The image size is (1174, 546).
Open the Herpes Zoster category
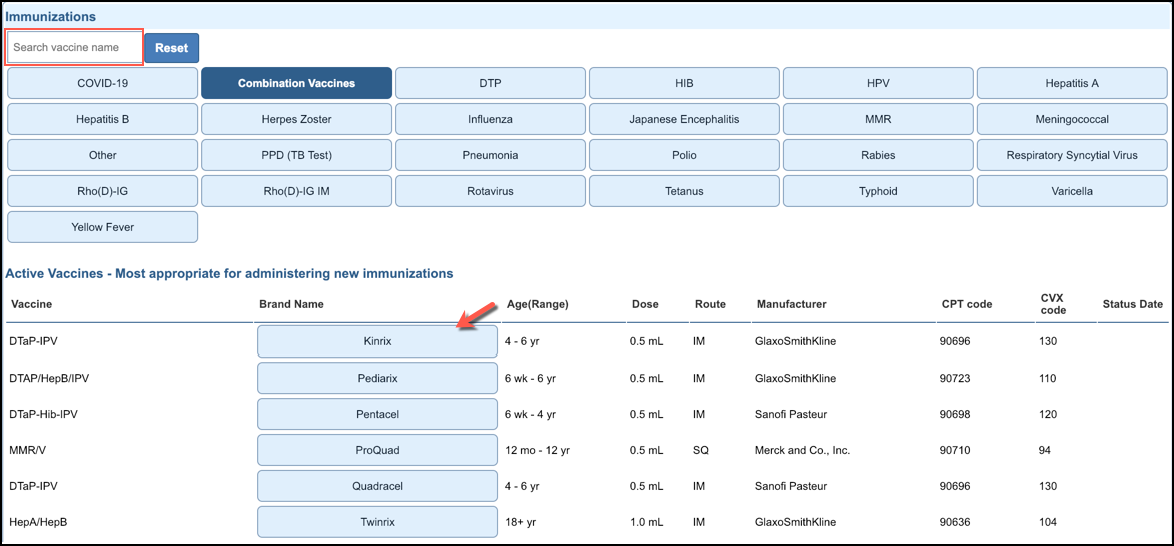tap(296, 119)
